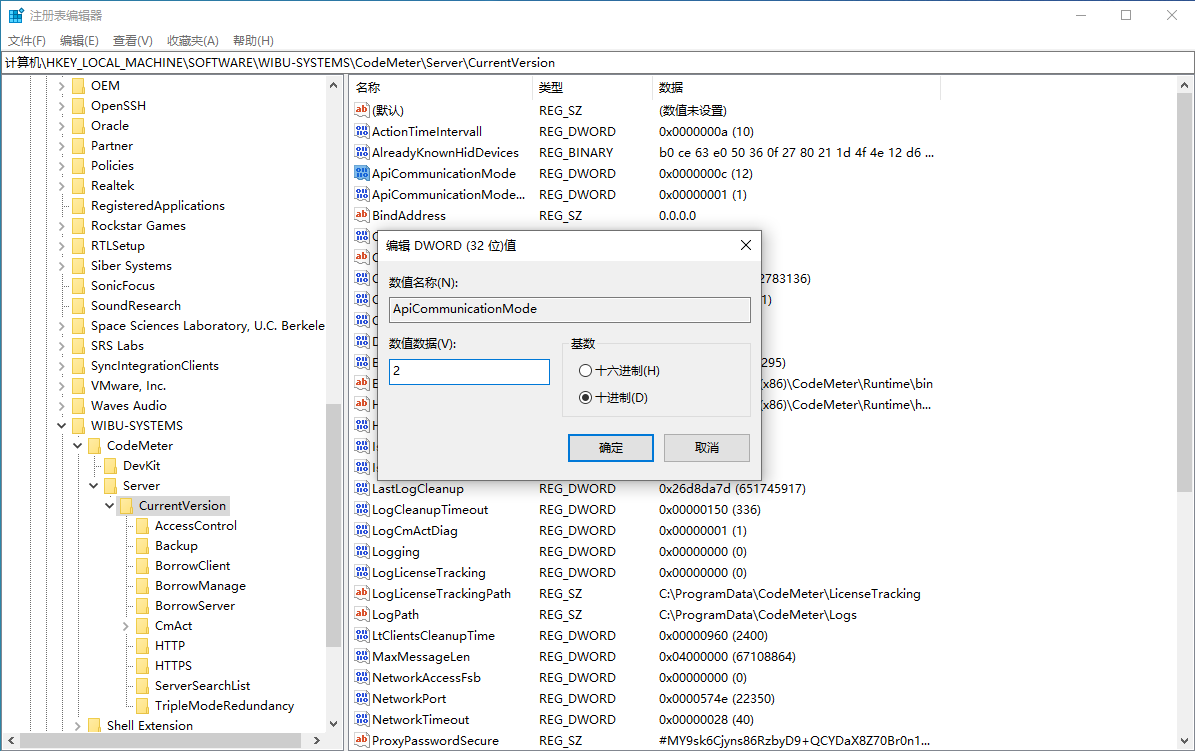This screenshot has height=751, width=1195.
Task: Click the LogLicenseTrackingPath string icon
Action: (x=362, y=593)
